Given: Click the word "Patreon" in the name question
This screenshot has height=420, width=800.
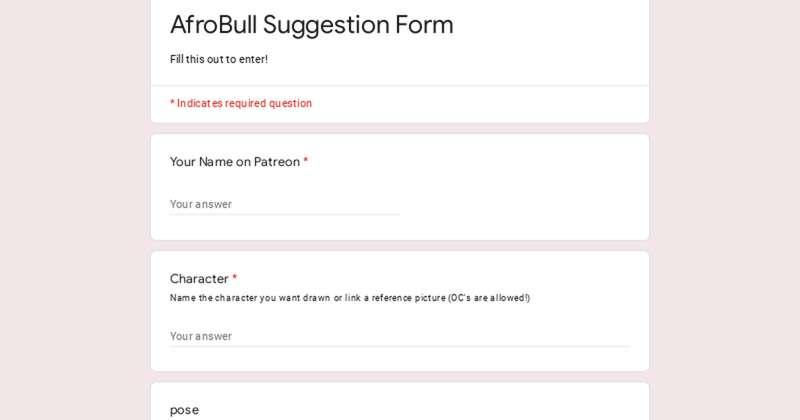Looking at the screenshot, I should coord(277,162).
